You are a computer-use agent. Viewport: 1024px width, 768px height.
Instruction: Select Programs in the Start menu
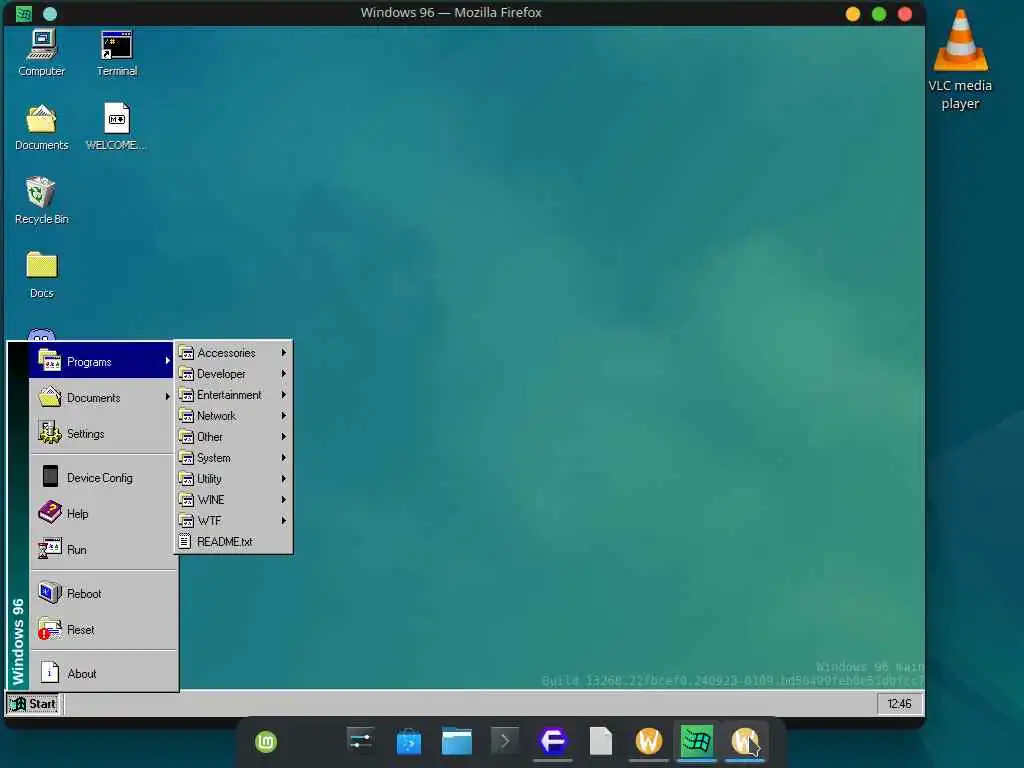click(x=101, y=360)
